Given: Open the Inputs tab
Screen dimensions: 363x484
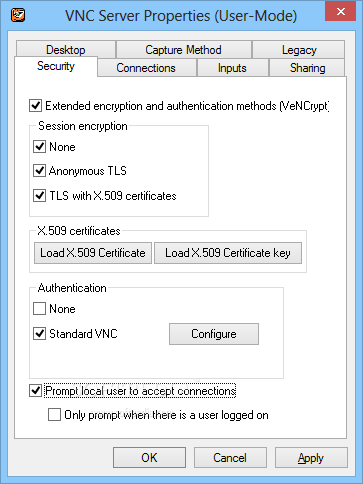Looking at the screenshot, I should 232,68.
